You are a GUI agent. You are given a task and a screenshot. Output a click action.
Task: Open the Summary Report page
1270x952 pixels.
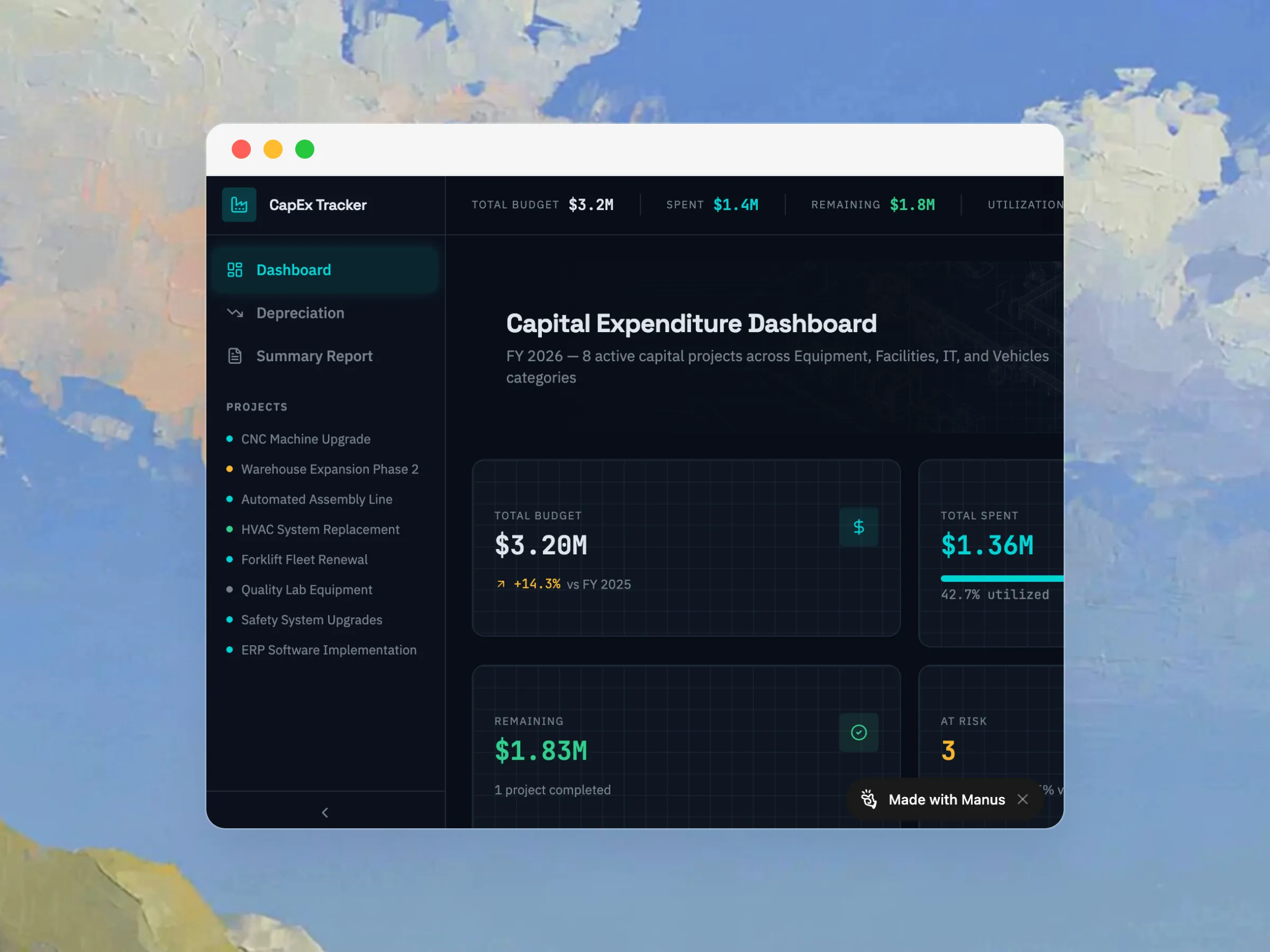pyautogui.click(x=314, y=356)
